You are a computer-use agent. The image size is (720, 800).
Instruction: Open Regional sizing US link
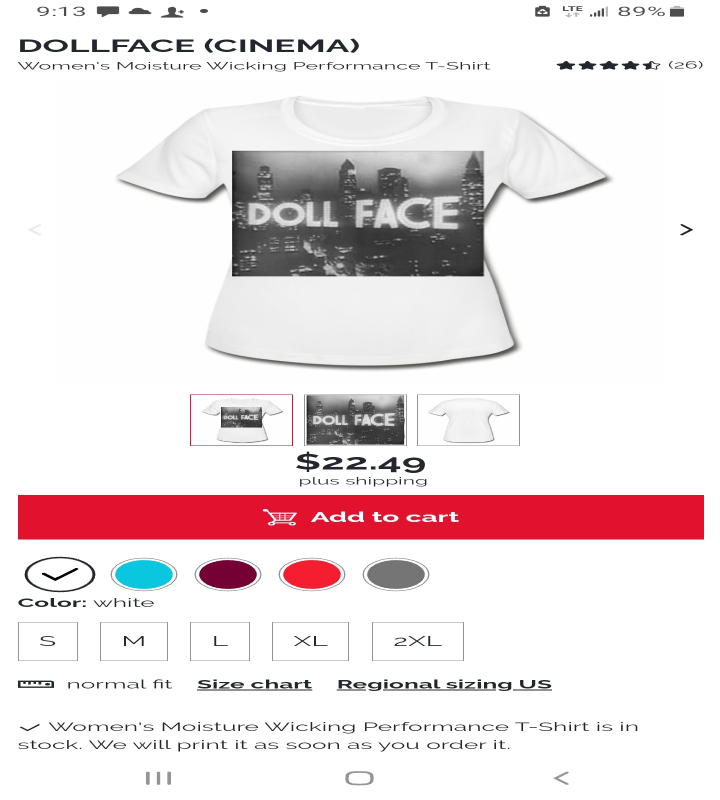(x=444, y=684)
